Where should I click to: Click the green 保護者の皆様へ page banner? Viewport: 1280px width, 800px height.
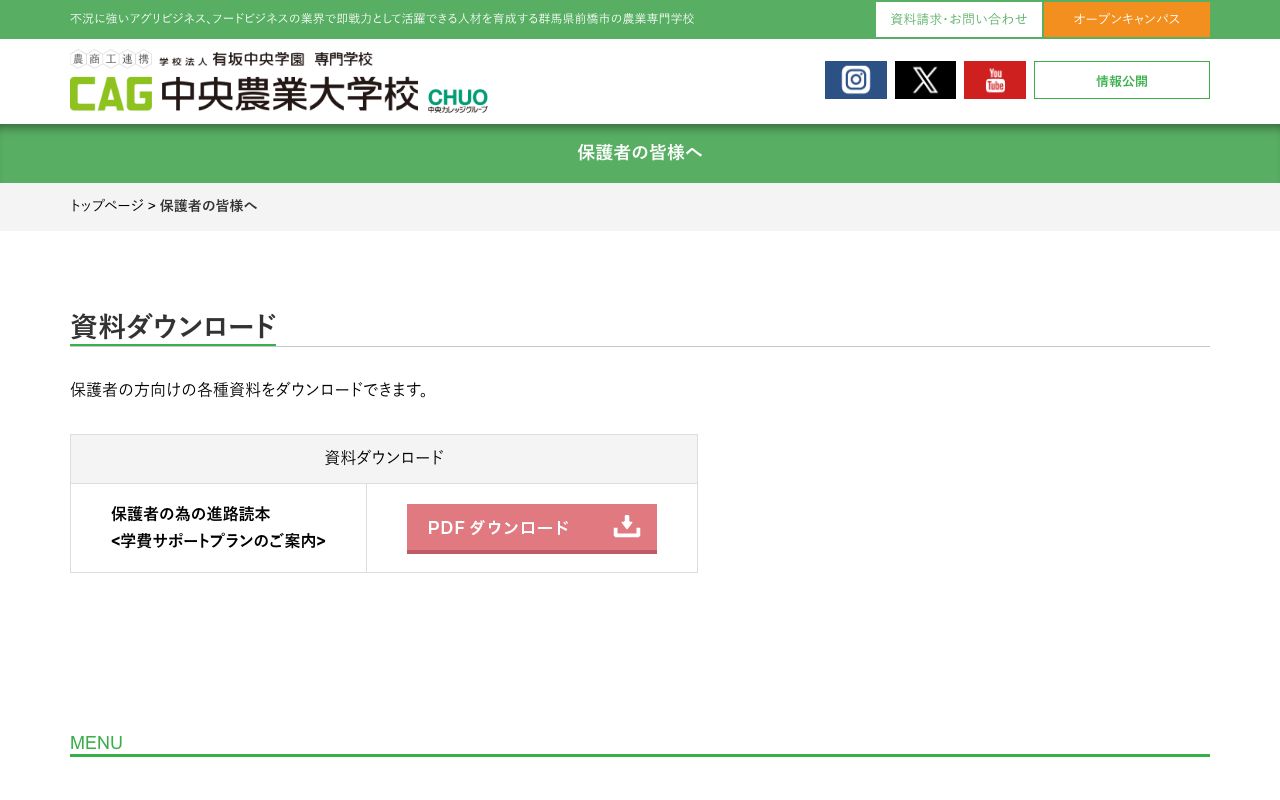640,152
